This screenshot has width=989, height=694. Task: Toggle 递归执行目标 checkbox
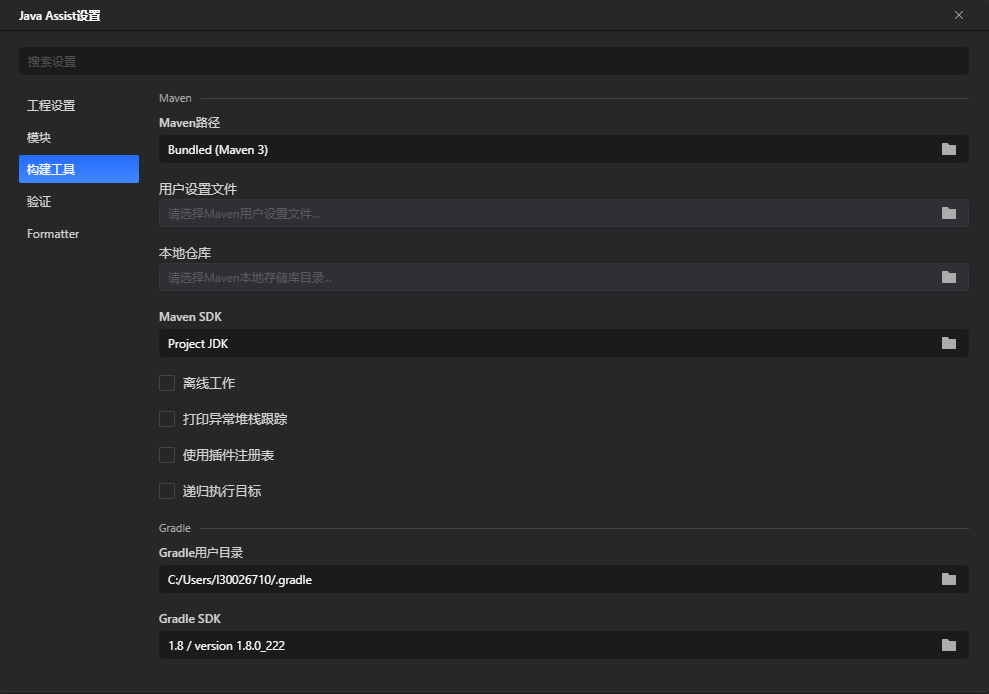click(x=167, y=491)
